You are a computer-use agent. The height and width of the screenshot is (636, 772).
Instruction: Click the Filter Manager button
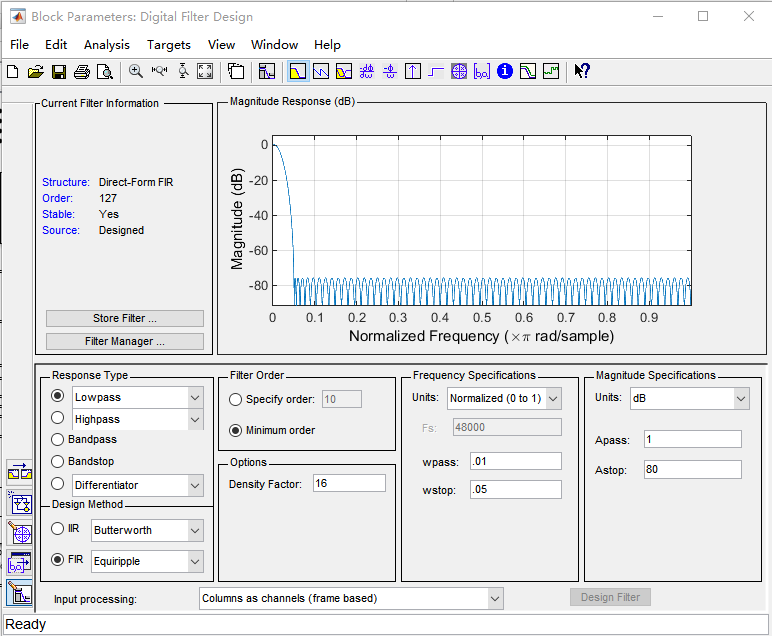pyautogui.click(x=125, y=342)
